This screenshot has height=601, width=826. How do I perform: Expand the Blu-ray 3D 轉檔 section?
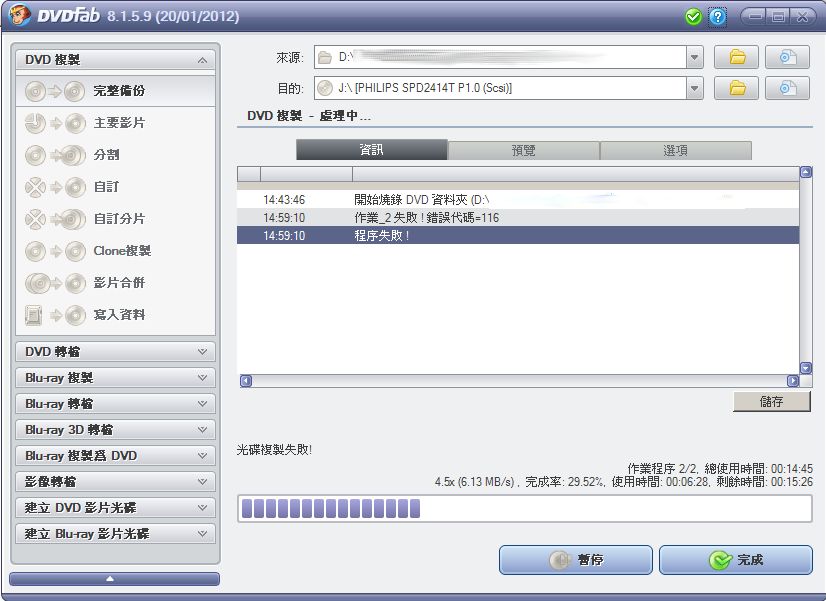point(115,430)
